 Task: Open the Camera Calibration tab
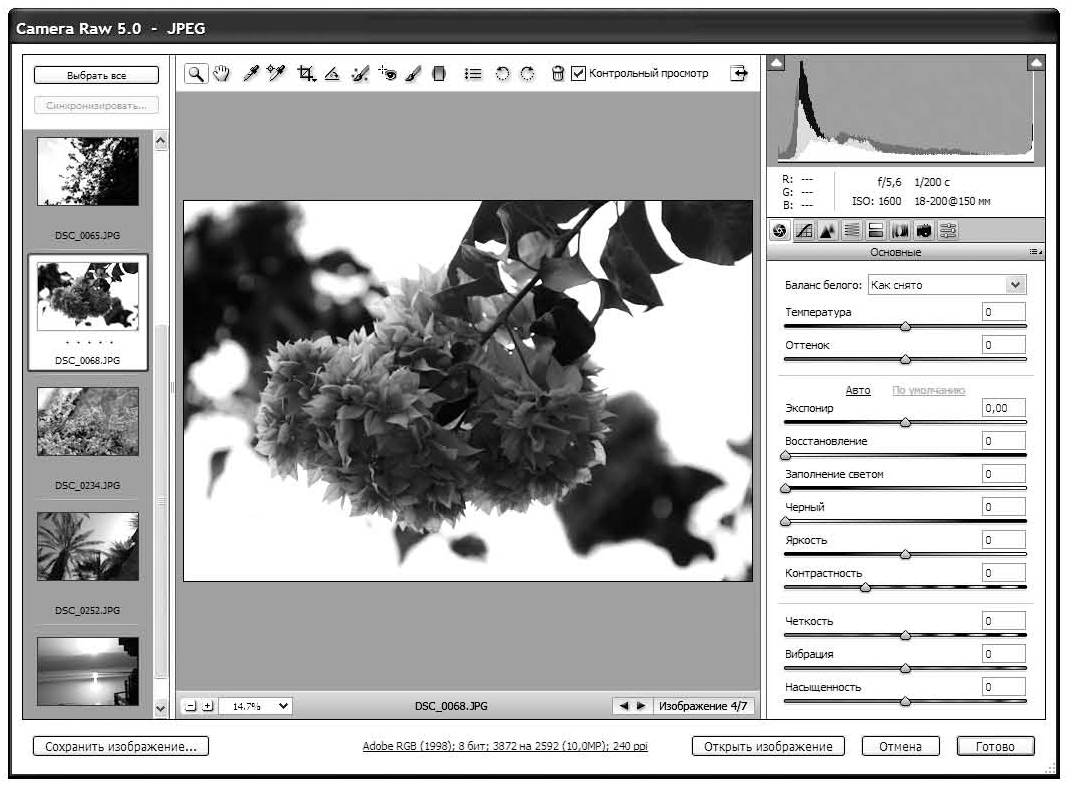[923, 231]
